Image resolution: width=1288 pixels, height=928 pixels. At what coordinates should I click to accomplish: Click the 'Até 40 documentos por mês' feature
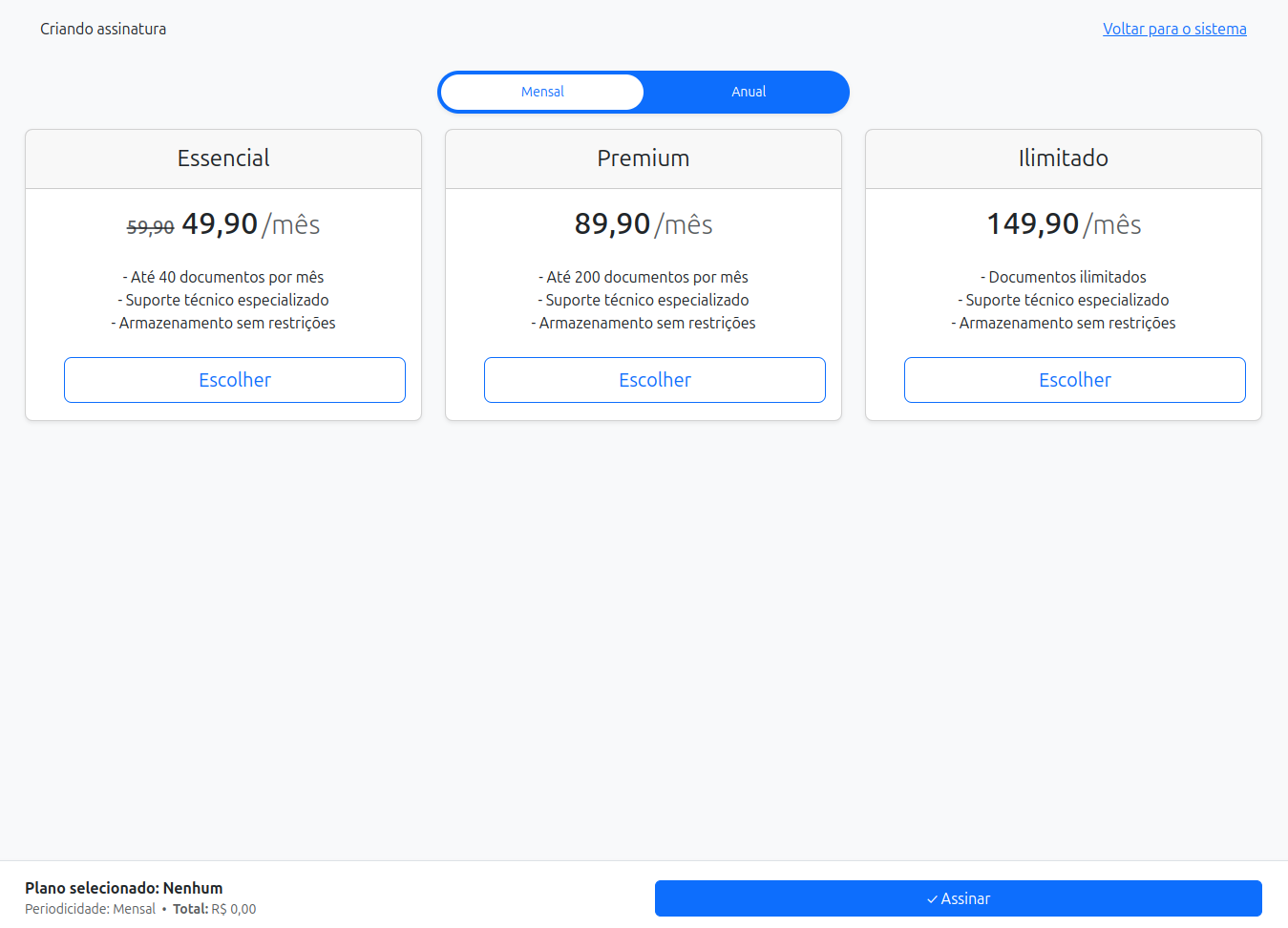pyautogui.click(x=223, y=277)
